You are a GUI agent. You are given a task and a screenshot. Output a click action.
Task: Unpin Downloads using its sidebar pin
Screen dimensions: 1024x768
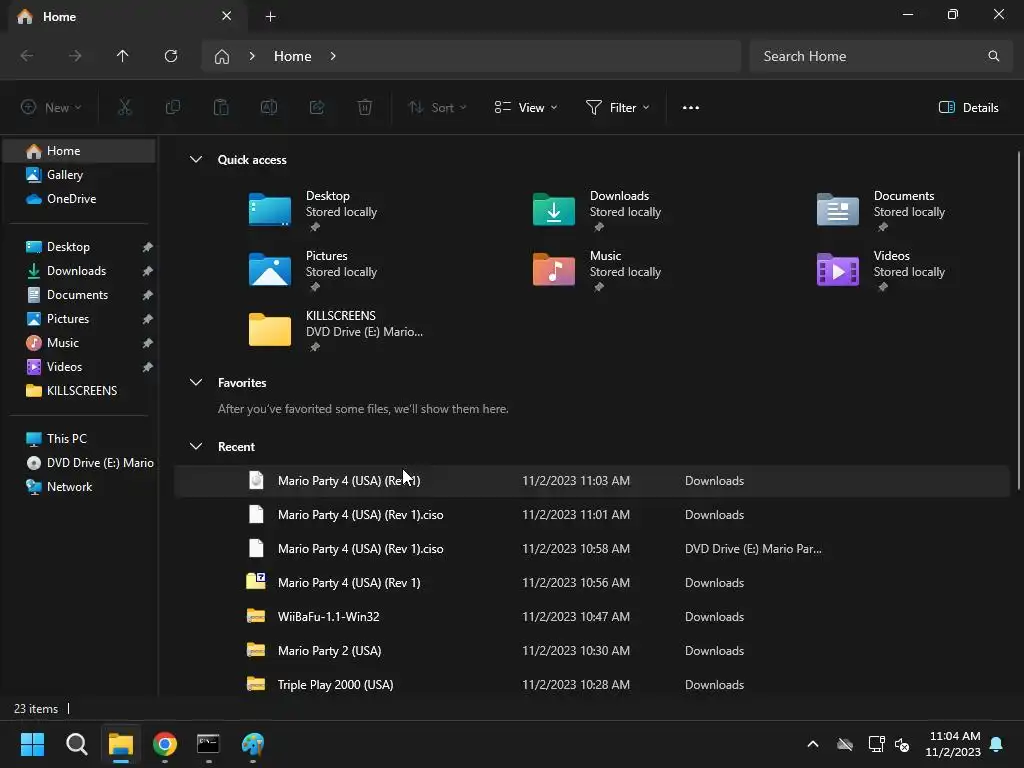(148, 271)
